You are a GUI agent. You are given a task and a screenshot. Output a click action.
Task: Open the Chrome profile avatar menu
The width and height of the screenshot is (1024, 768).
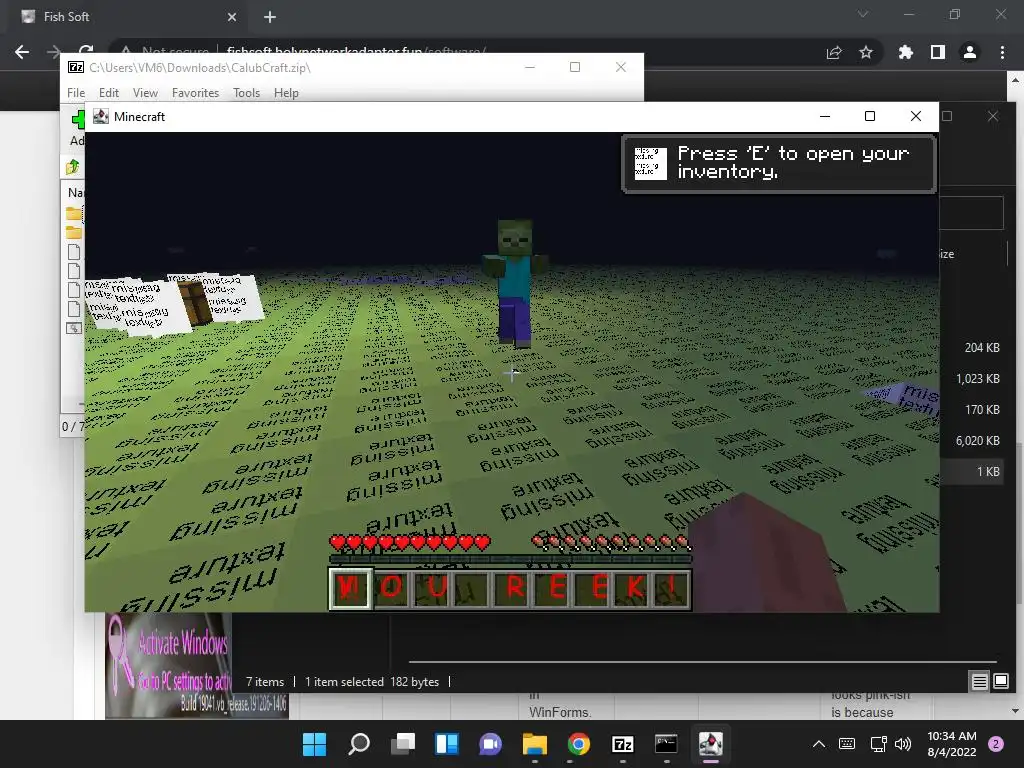970,52
